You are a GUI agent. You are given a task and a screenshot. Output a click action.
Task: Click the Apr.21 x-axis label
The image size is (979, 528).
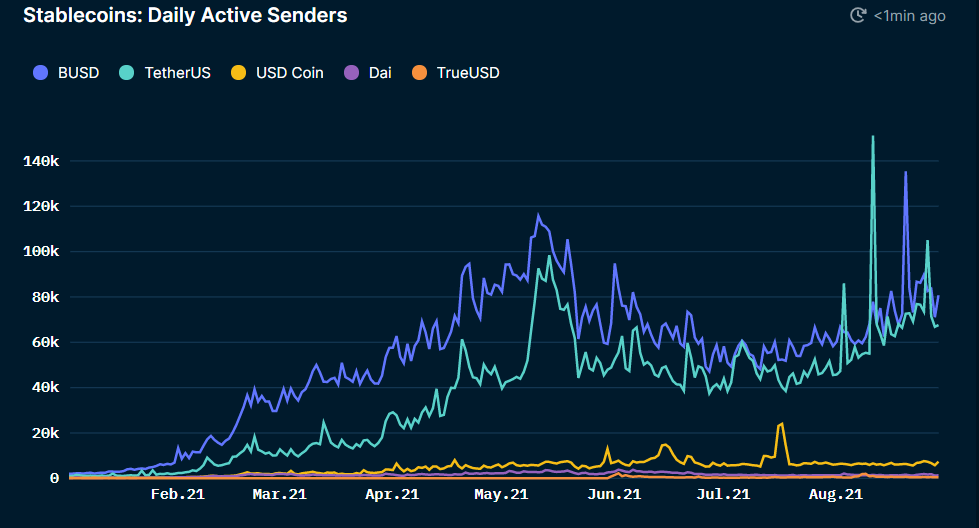point(392,494)
